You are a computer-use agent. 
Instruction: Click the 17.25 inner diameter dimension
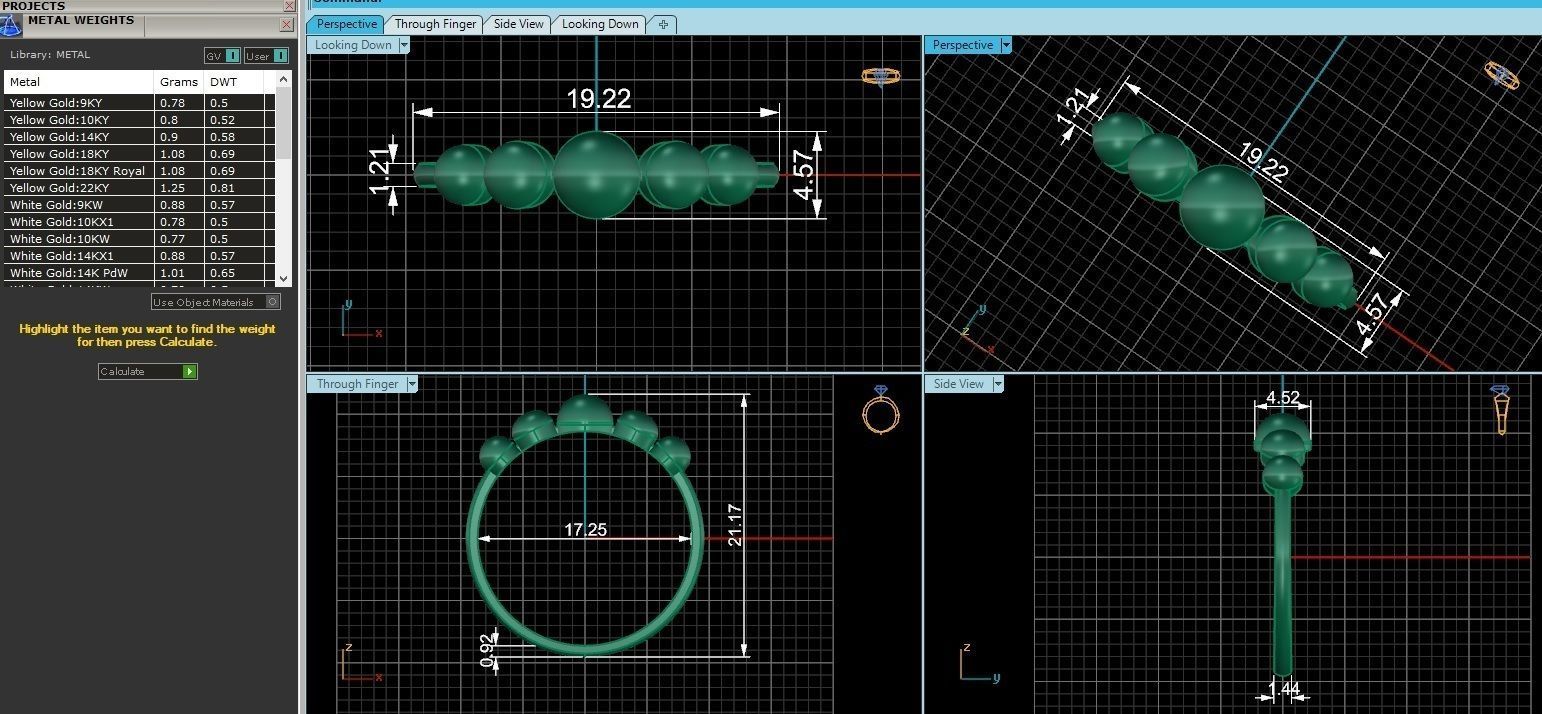pos(585,530)
